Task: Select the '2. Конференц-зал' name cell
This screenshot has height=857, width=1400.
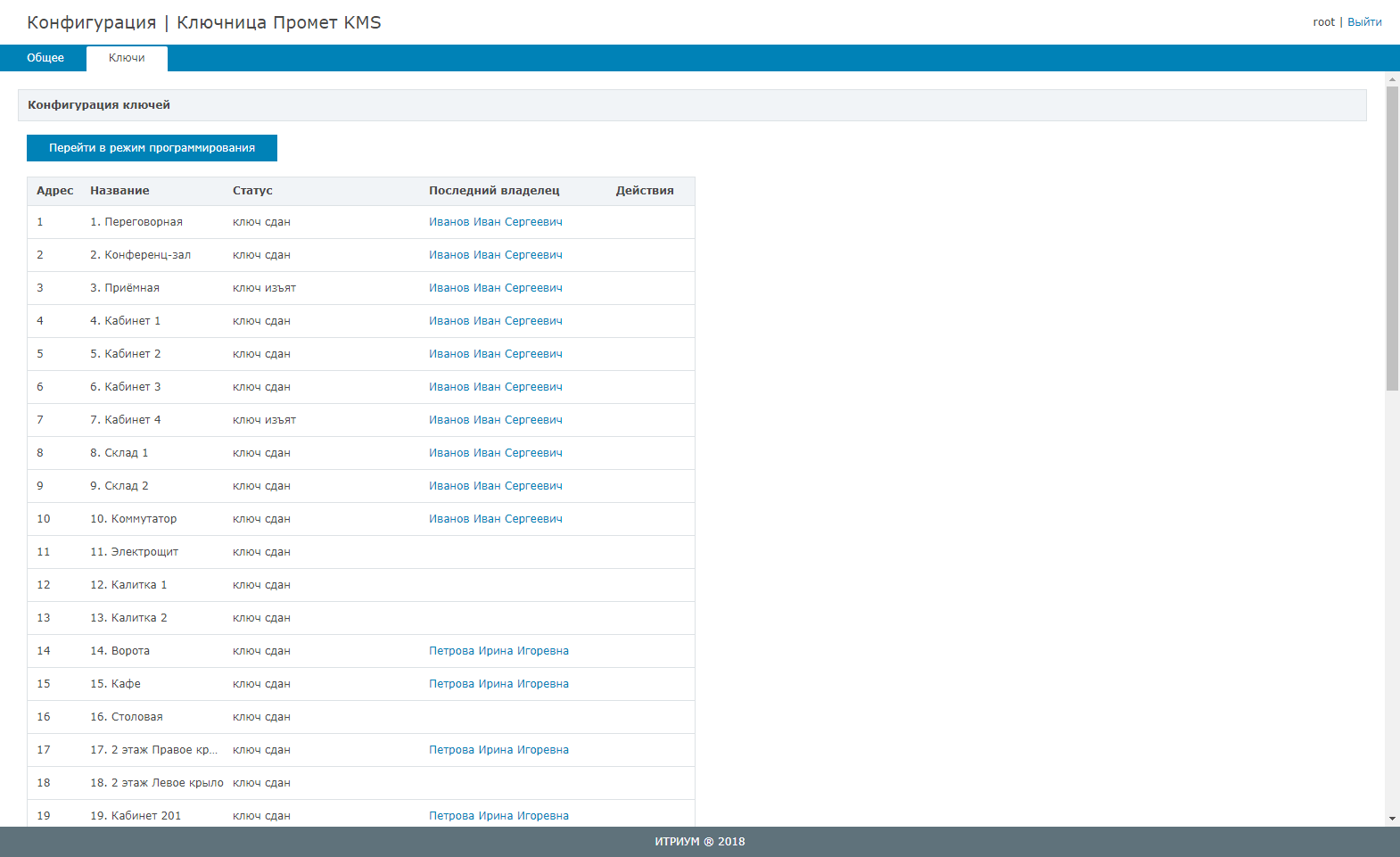Action: coord(140,255)
